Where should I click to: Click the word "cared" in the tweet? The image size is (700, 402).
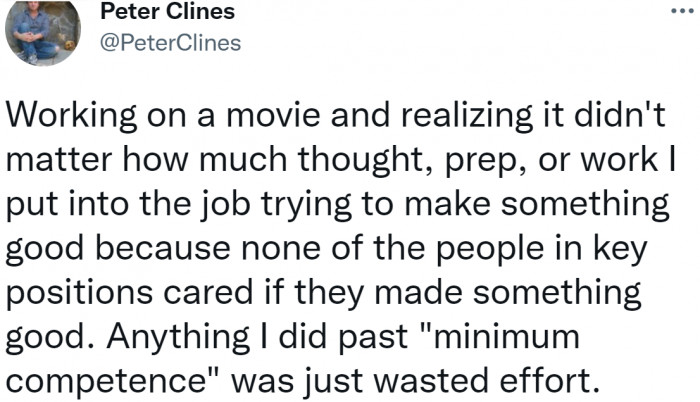click(x=208, y=293)
